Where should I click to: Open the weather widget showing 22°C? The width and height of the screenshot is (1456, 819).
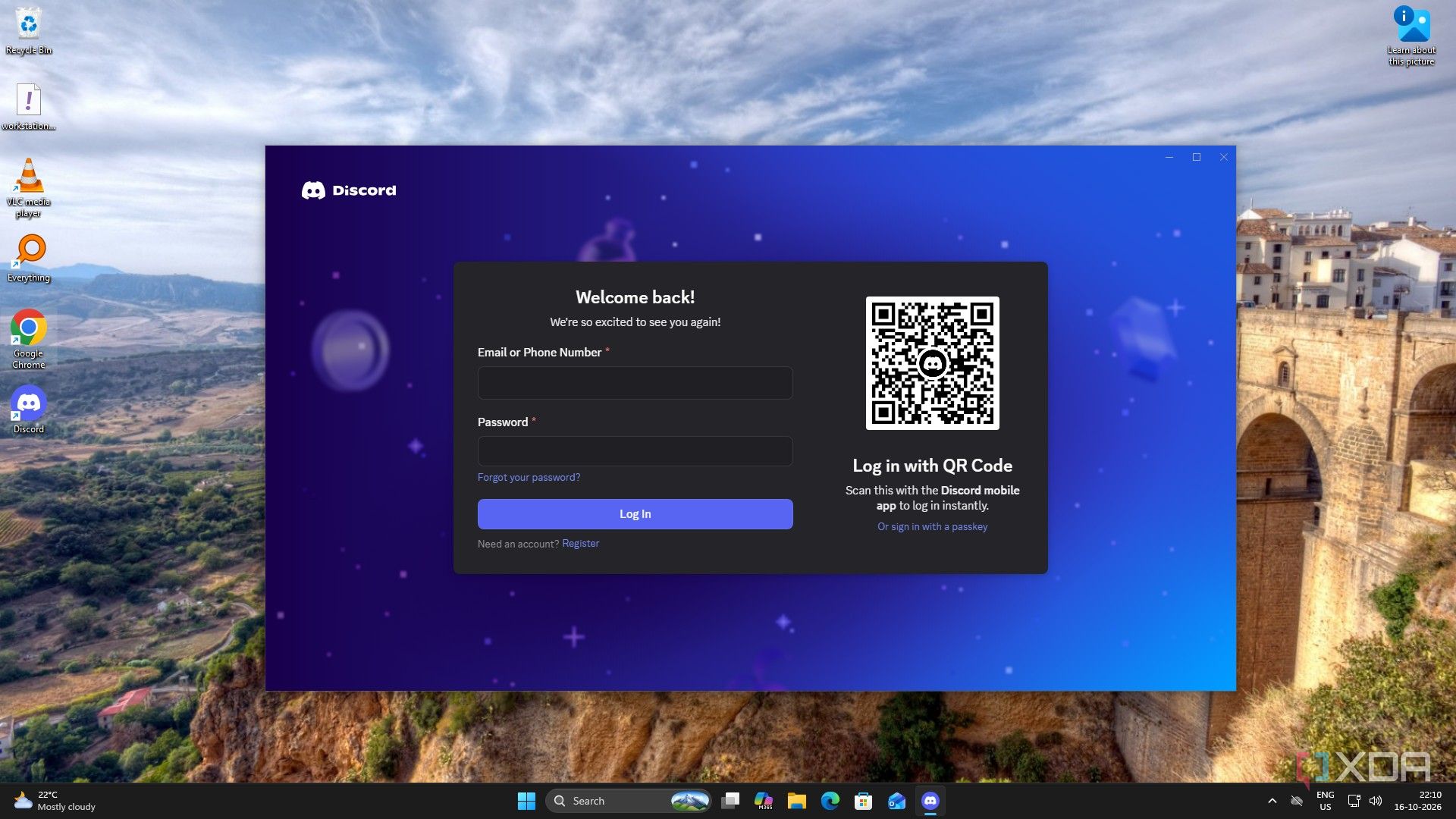(55, 801)
